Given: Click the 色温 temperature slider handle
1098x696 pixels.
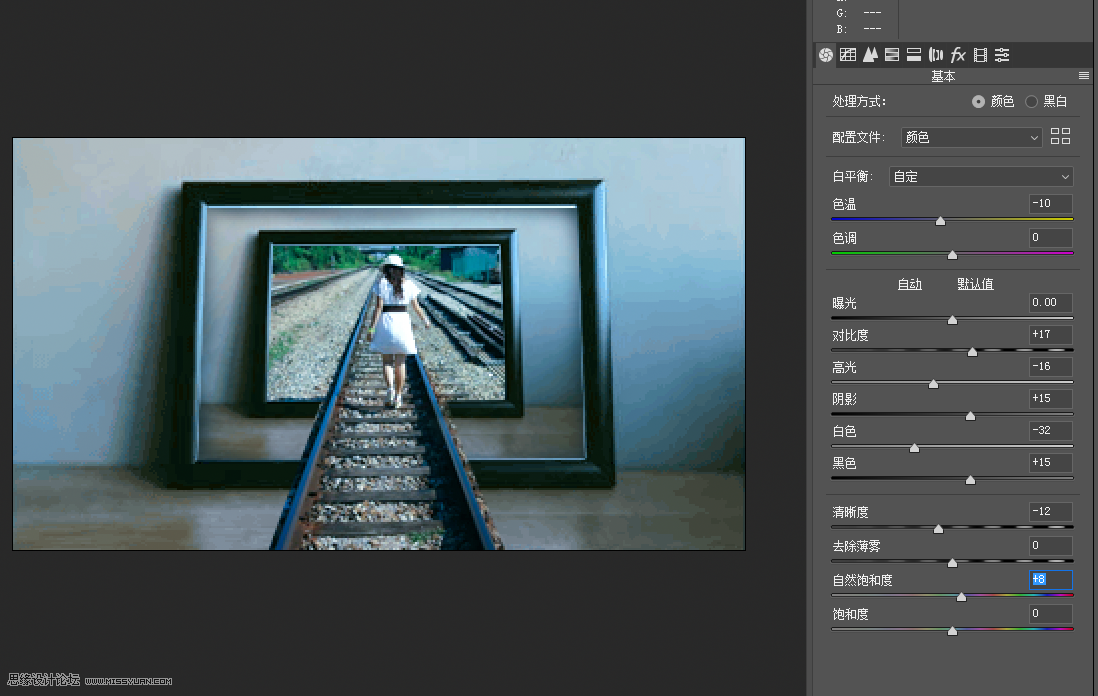Looking at the screenshot, I should [x=940, y=221].
